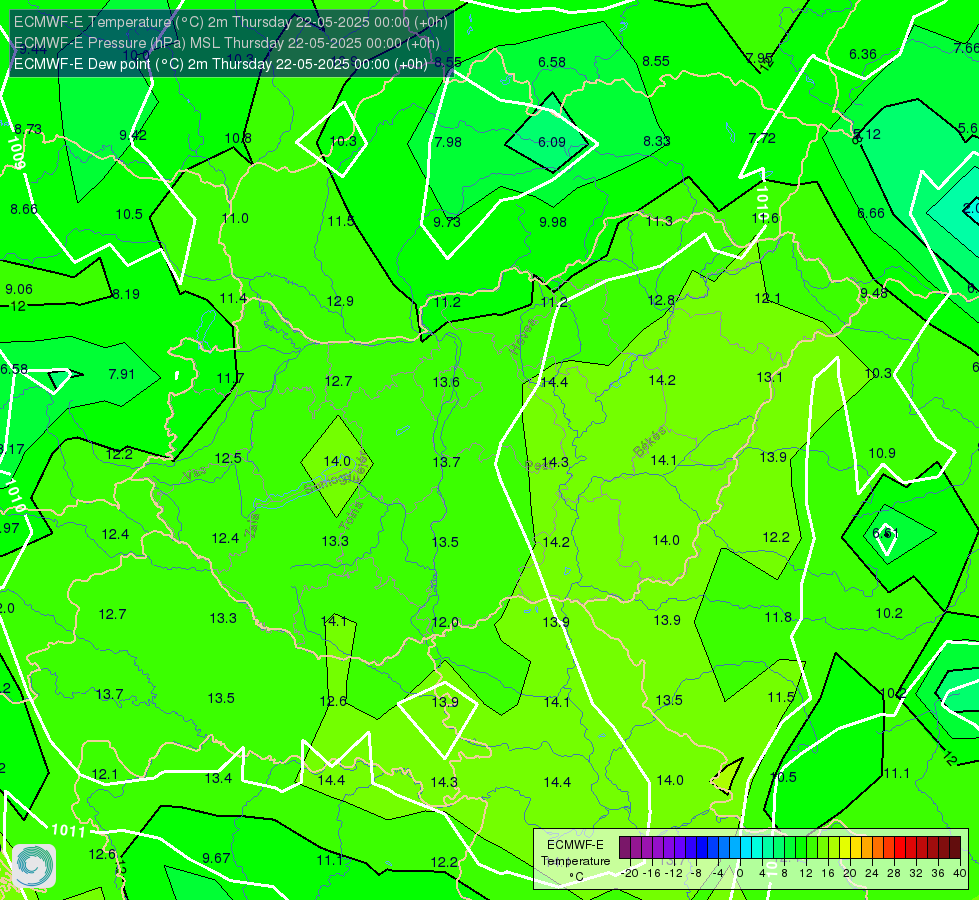979x900 pixels.
Task: Click the temperature value 12.0
Action: click(x=445, y=622)
